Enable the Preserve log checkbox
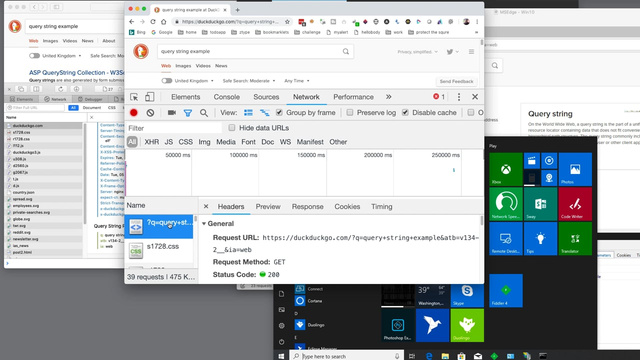The height and width of the screenshot is (360, 640). [350, 112]
